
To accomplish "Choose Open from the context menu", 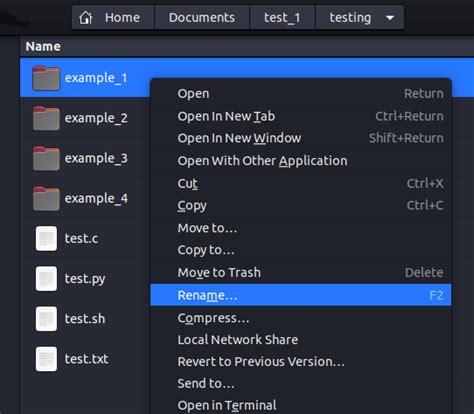I will [x=301, y=94].
